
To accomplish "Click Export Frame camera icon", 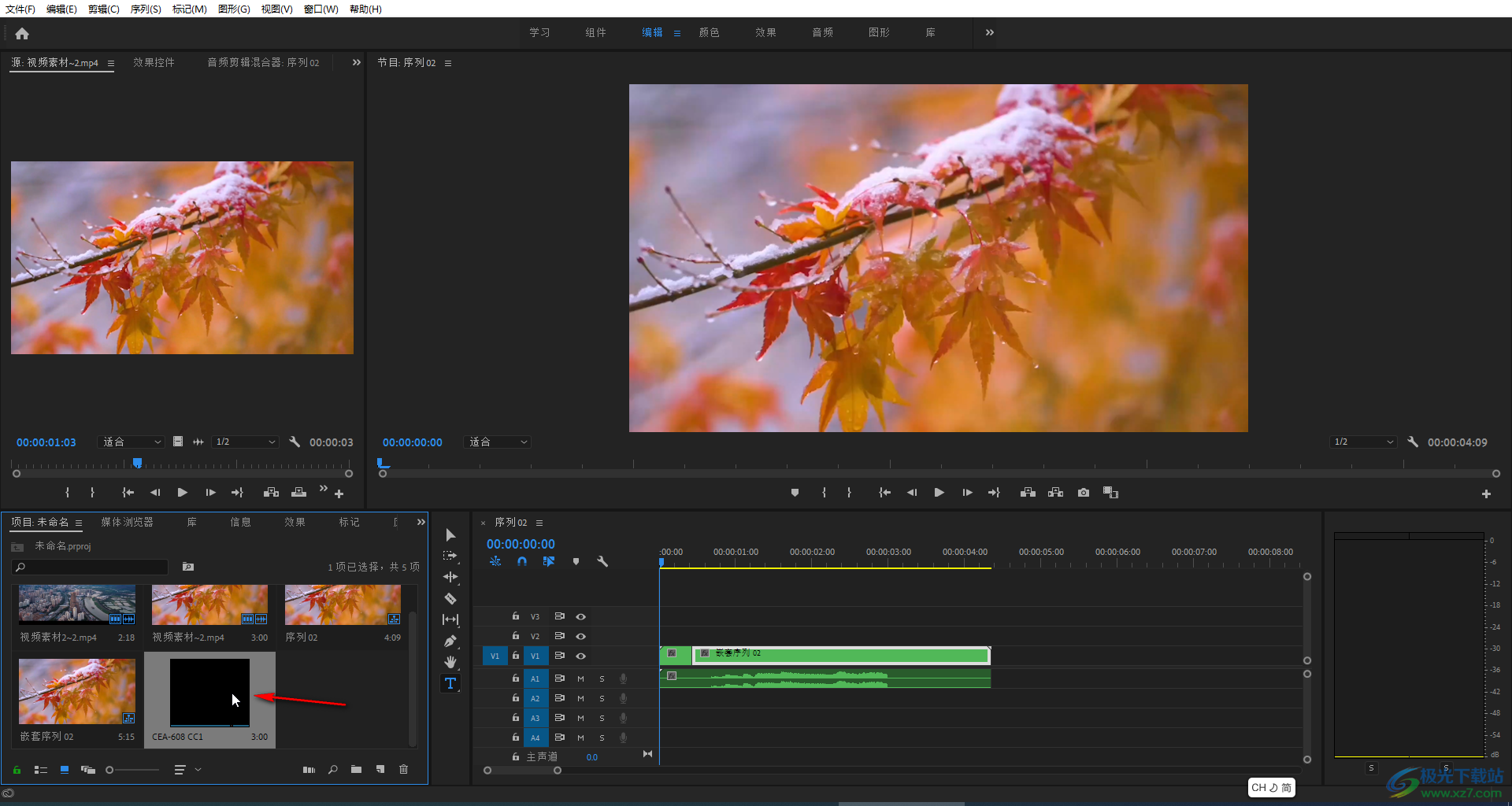I will pos(1084,493).
